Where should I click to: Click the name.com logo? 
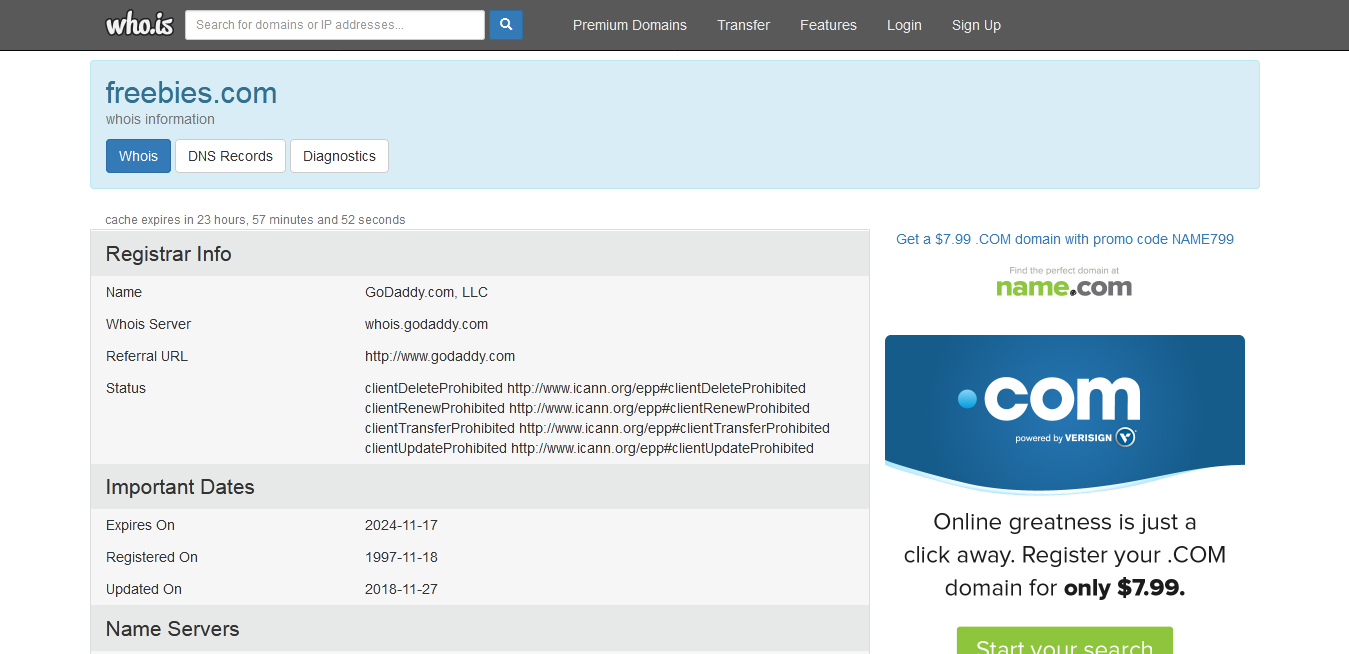pyautogui.click(x=1064, y=282)
